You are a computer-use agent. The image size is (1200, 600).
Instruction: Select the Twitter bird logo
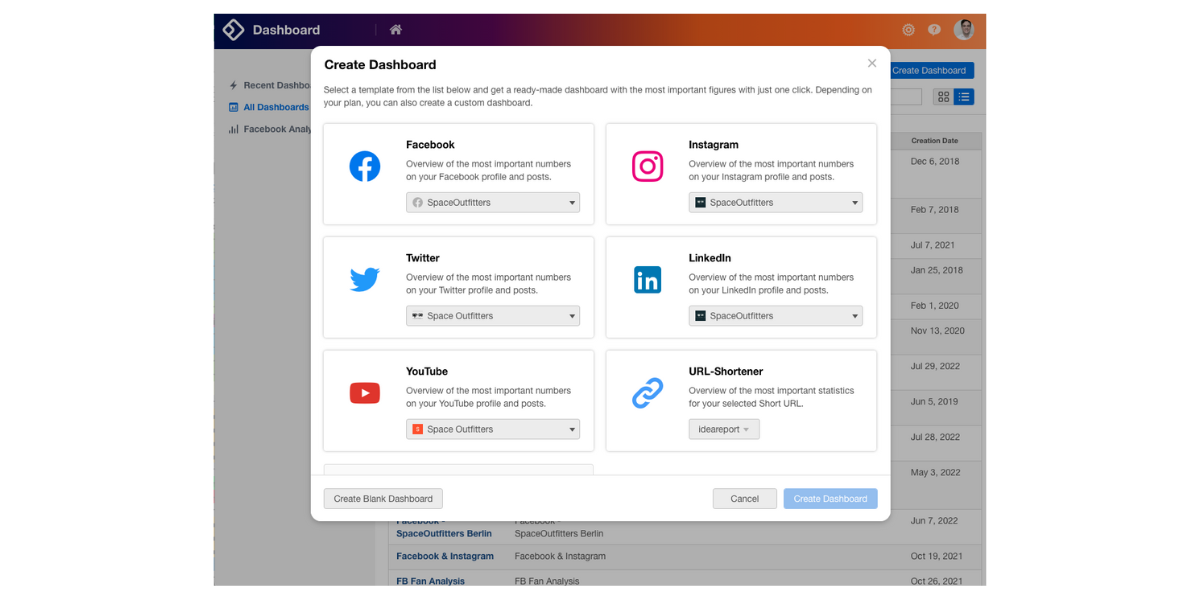tap(365, 280)
